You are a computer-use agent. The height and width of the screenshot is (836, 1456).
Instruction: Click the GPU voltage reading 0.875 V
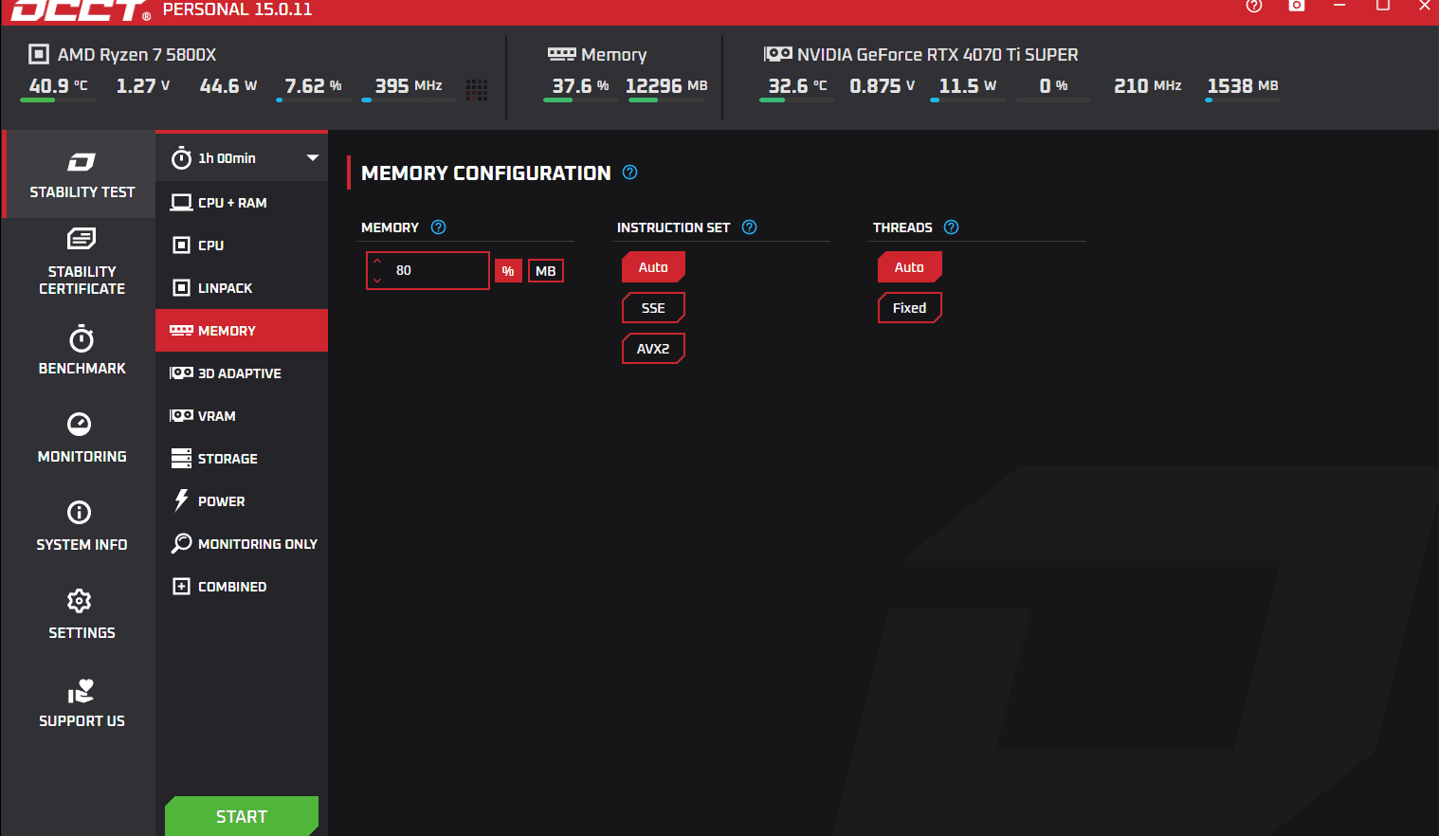tap(883, 86)
